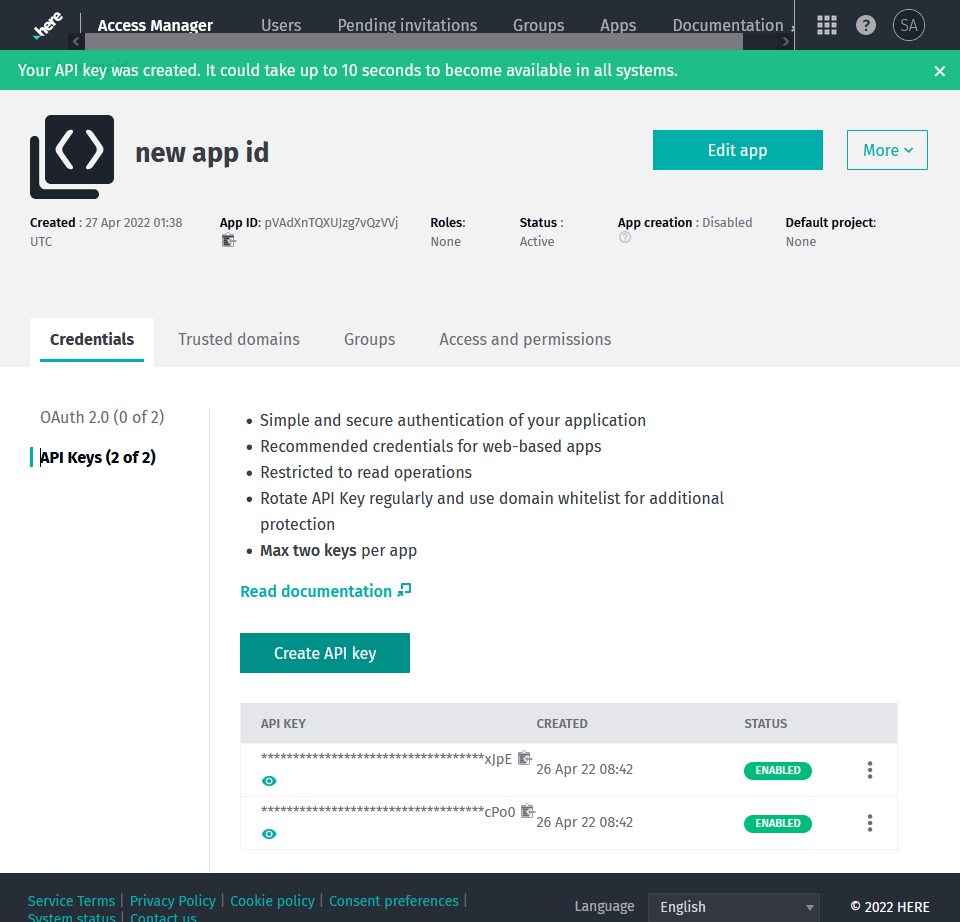The width and height of the screenshot is (960, 922).
Task: Open Pending invitations in navigation
Action: click(x=407, y=25)
